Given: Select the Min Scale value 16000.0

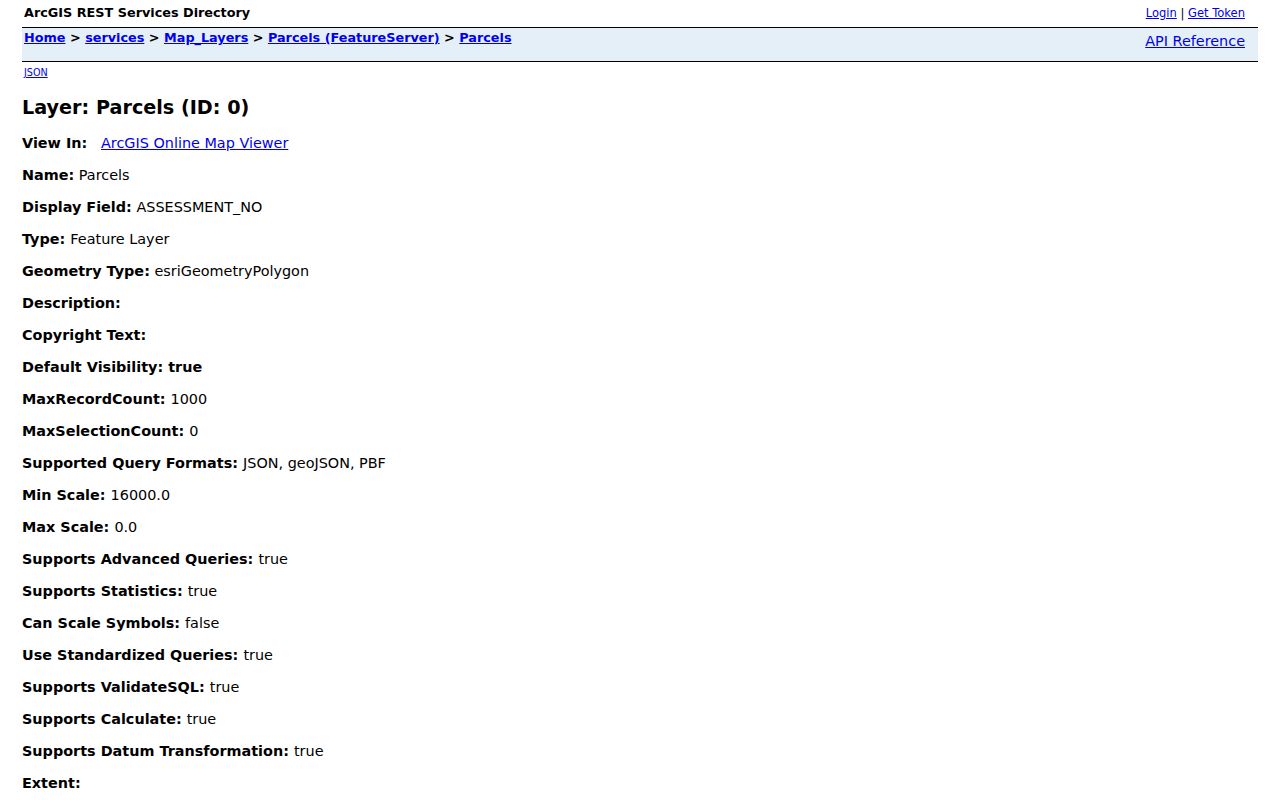Looking at the screenshot, I should (140, 495).
